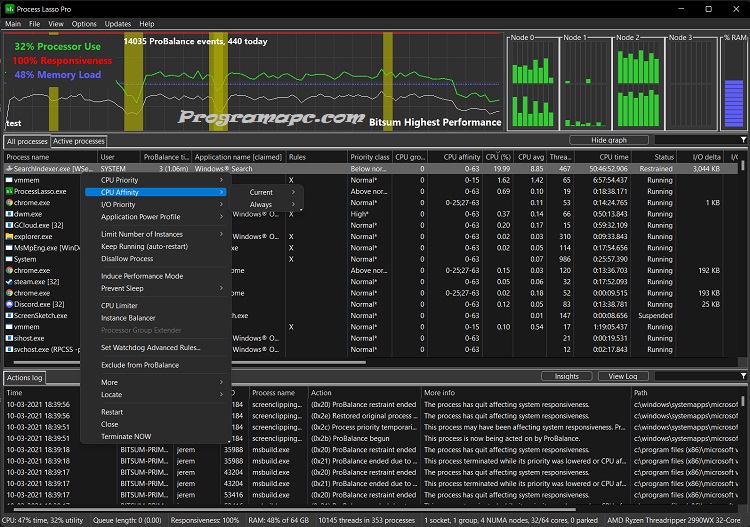Open the Options menu in menu bar

pyautogui.click(x=84, y=23)
